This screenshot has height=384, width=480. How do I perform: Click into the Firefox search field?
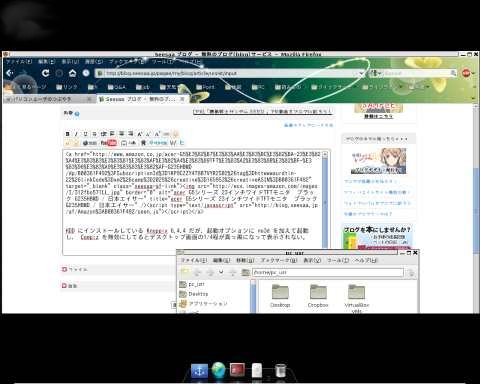point(417,73)
